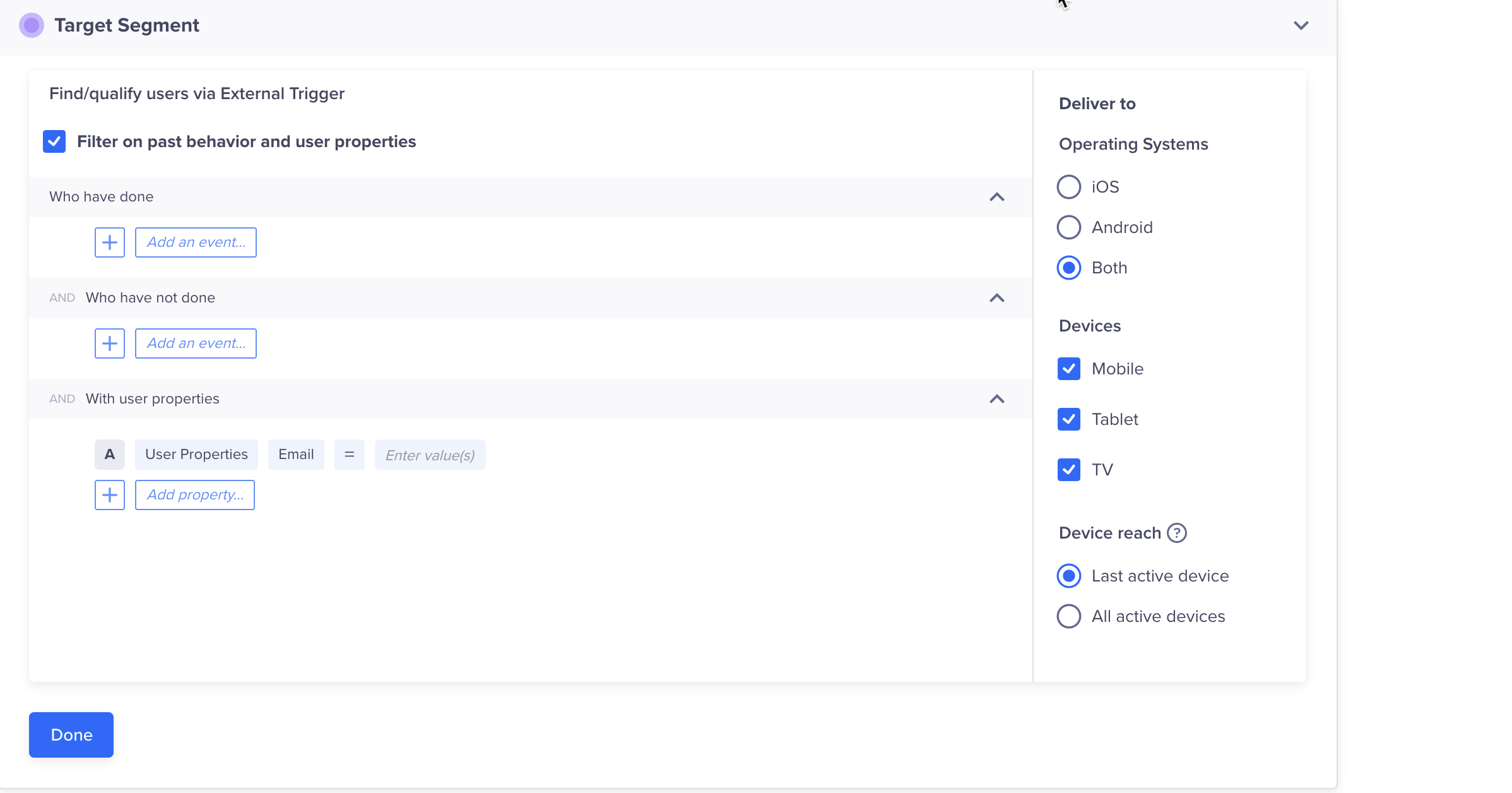The height and width of the screenshot is (793, 1512).
Task: Collapse the With user properties section
Action: [x=996, y=399]
